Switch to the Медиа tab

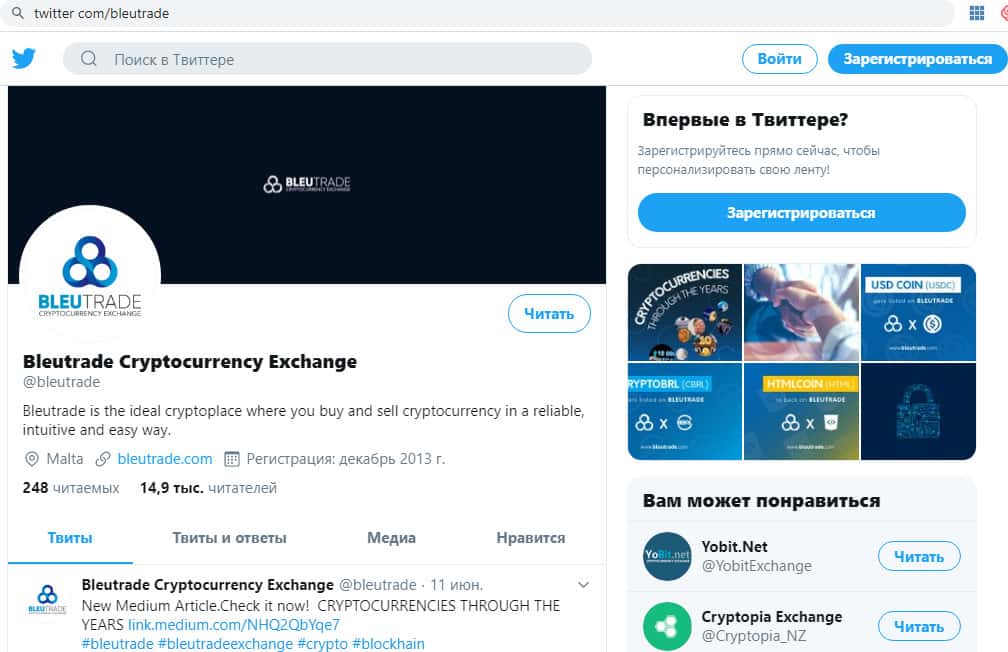coord(391,538)
